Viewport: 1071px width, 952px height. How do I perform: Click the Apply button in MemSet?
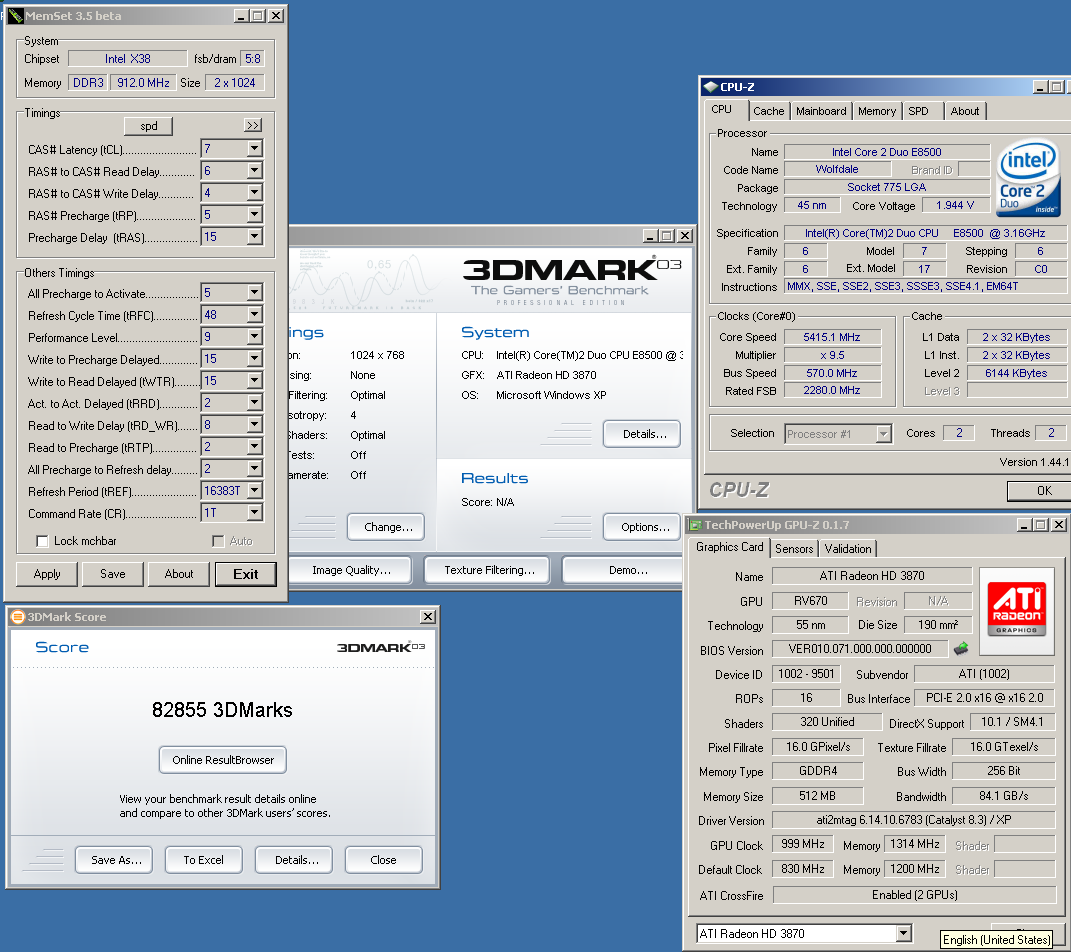(x=47, y=574)
